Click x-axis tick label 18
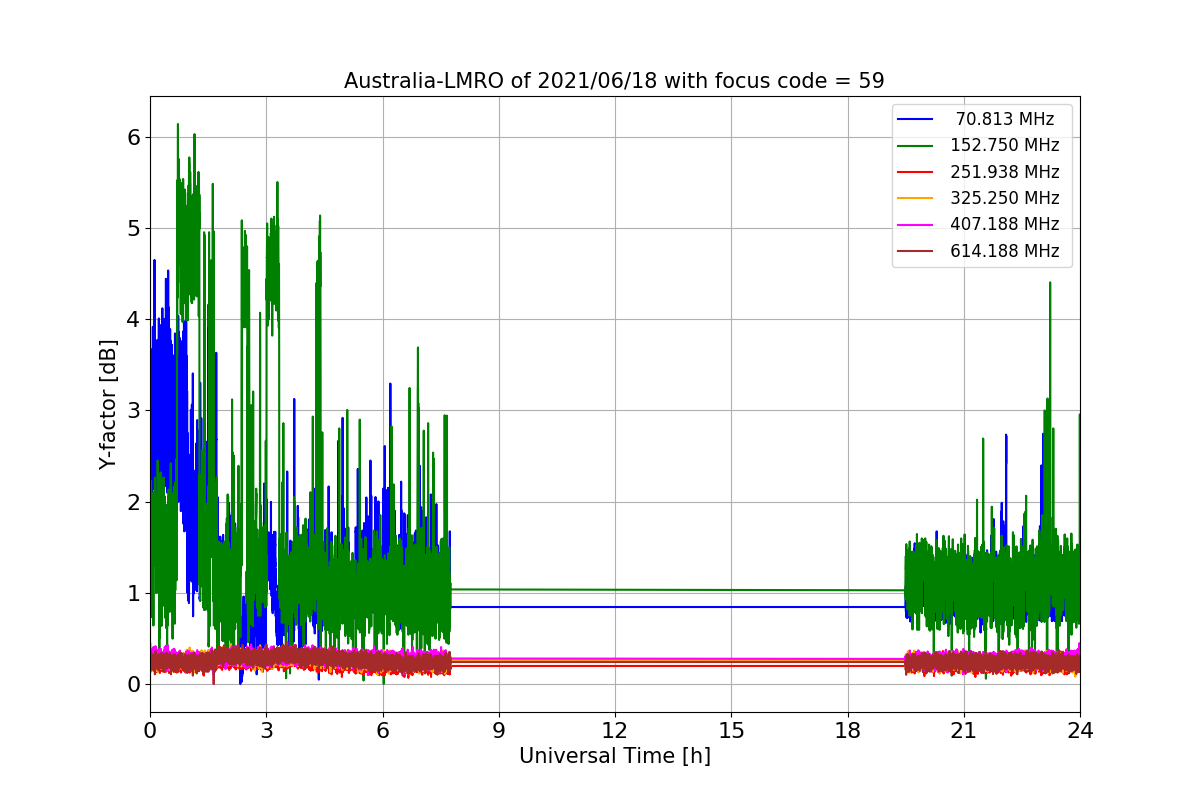The width and height of the screenshot is (1200, 800). click(x=847, y=731)
